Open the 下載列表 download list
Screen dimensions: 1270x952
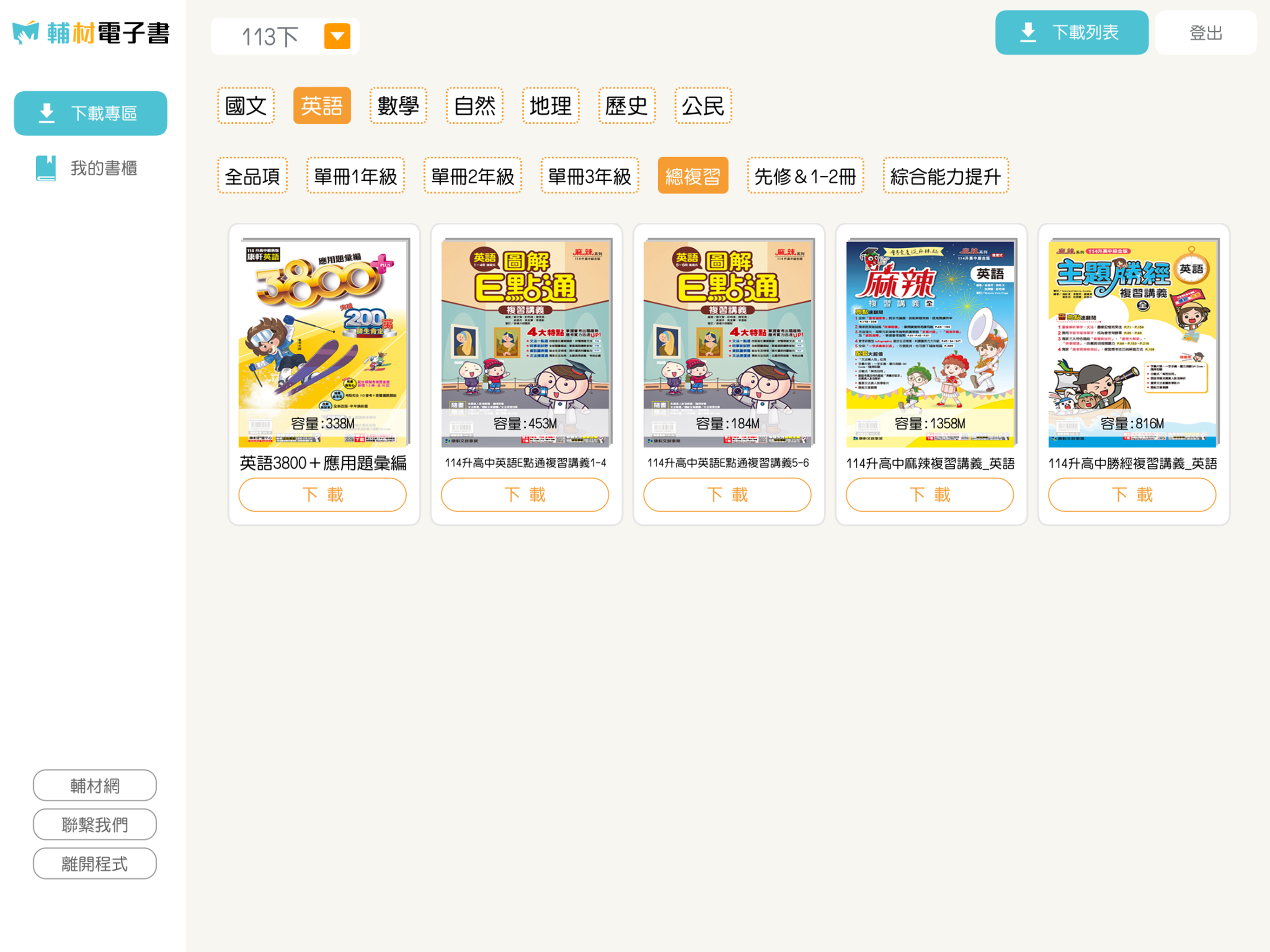point(1072,32)
